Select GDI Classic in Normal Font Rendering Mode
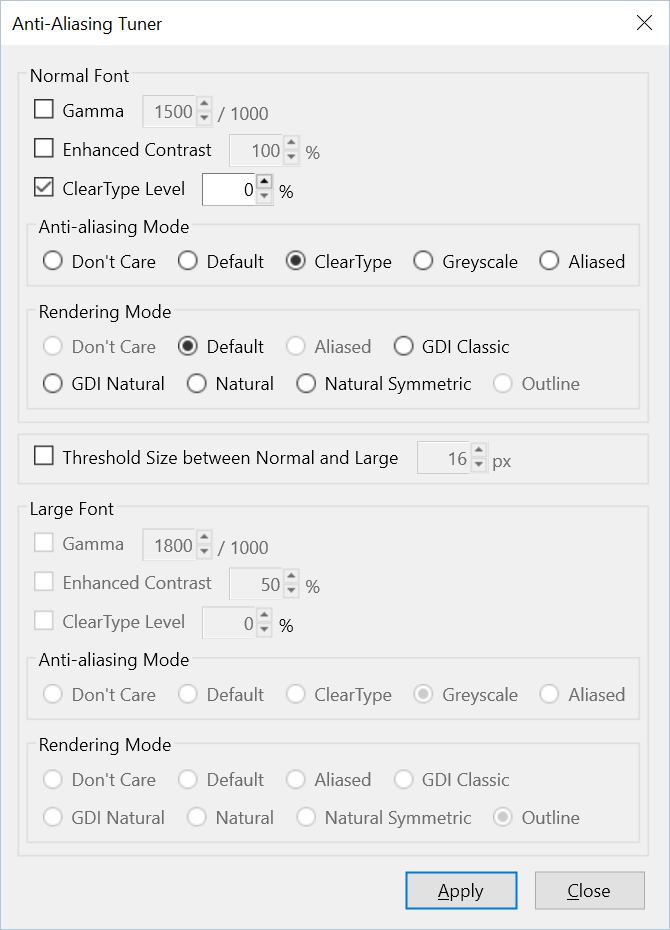Screen dimensions: 670x930 [x=404, y=346]
